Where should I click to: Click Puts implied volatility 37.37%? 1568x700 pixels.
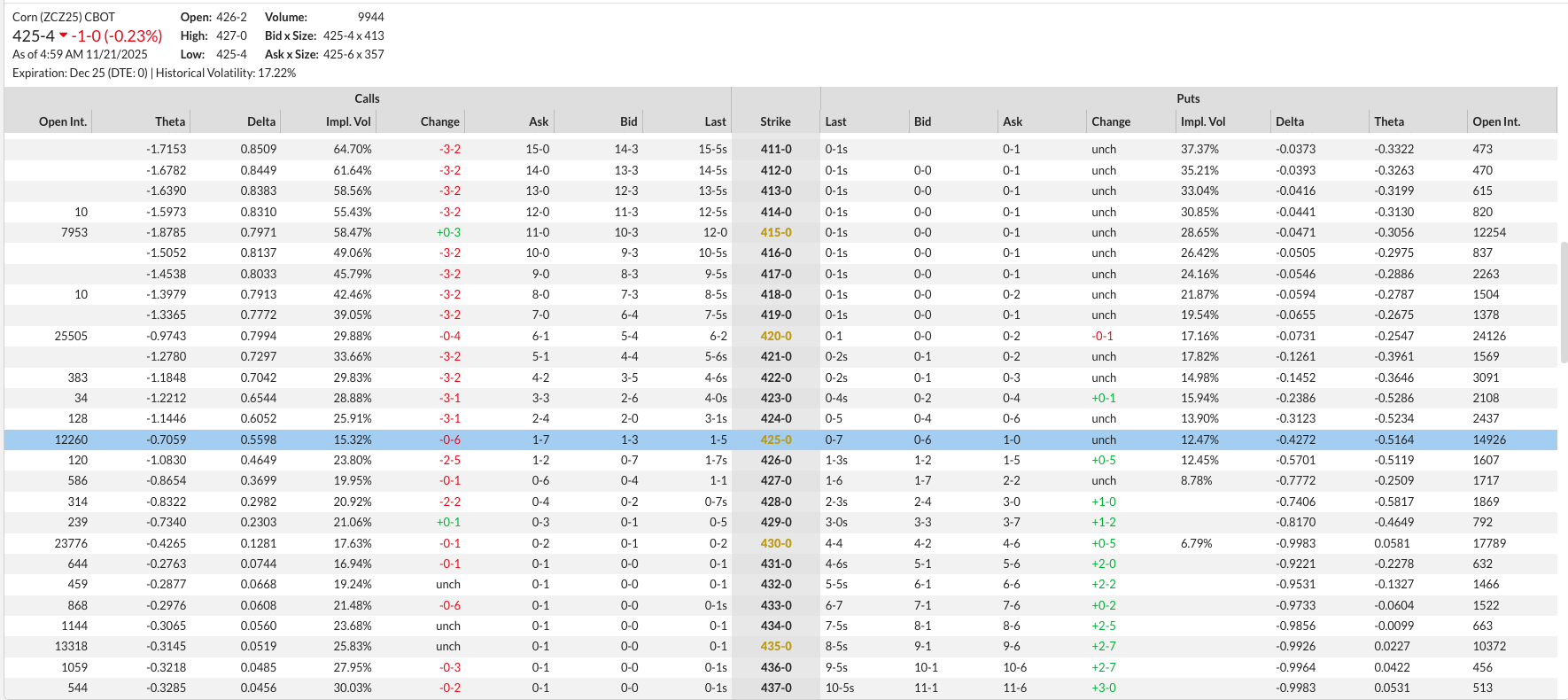point(1199,149)
